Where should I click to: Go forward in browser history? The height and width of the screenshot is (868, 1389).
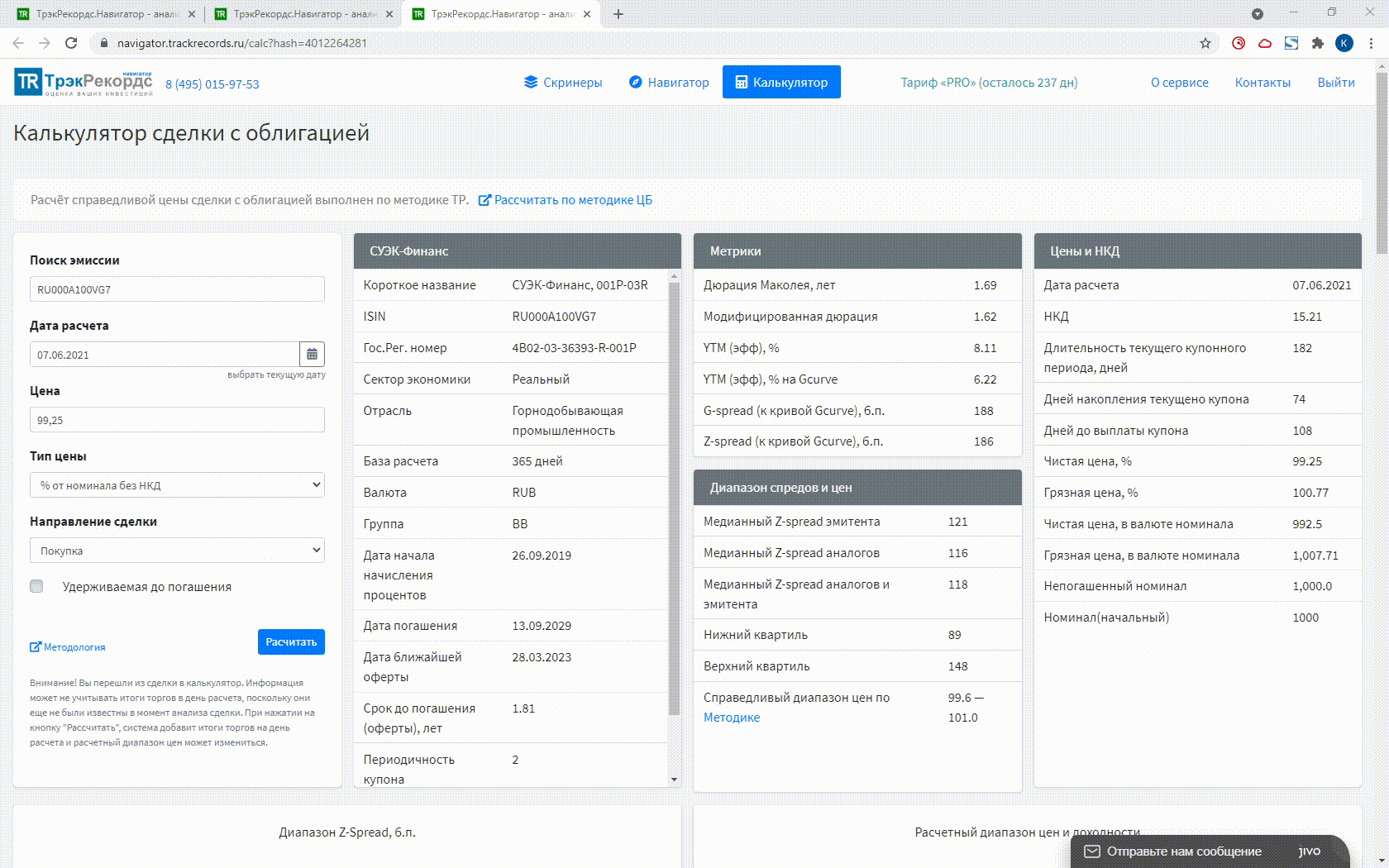point(45,43)
